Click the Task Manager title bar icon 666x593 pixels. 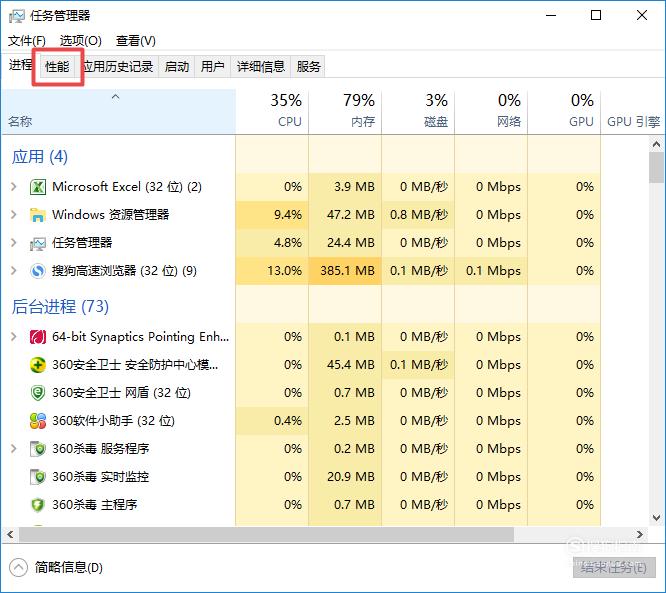(x=17, y=16)
